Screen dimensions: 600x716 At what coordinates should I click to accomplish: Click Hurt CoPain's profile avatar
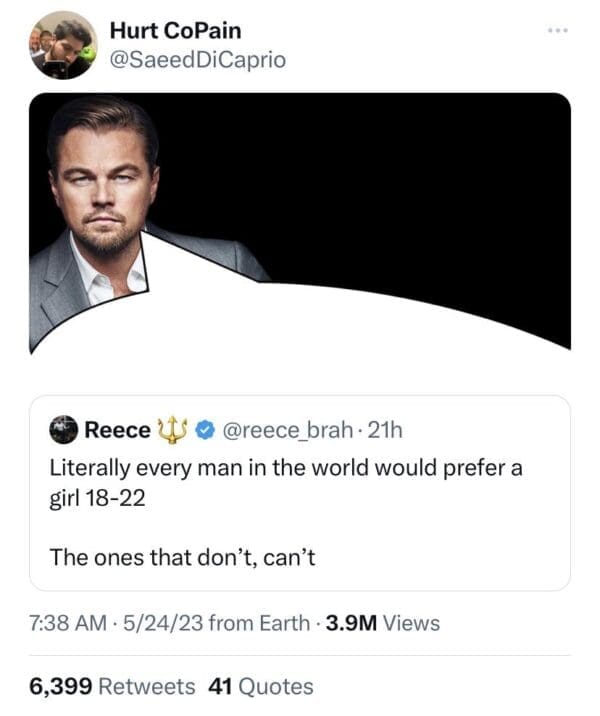pos(62,45)
